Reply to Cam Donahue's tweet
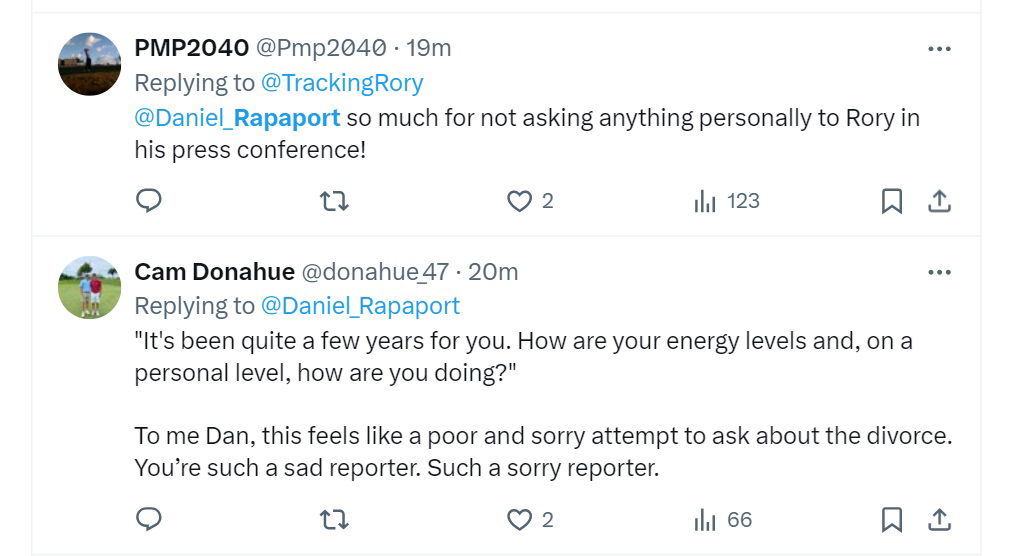The image size is (1025, 556). [x=149, y=520]
